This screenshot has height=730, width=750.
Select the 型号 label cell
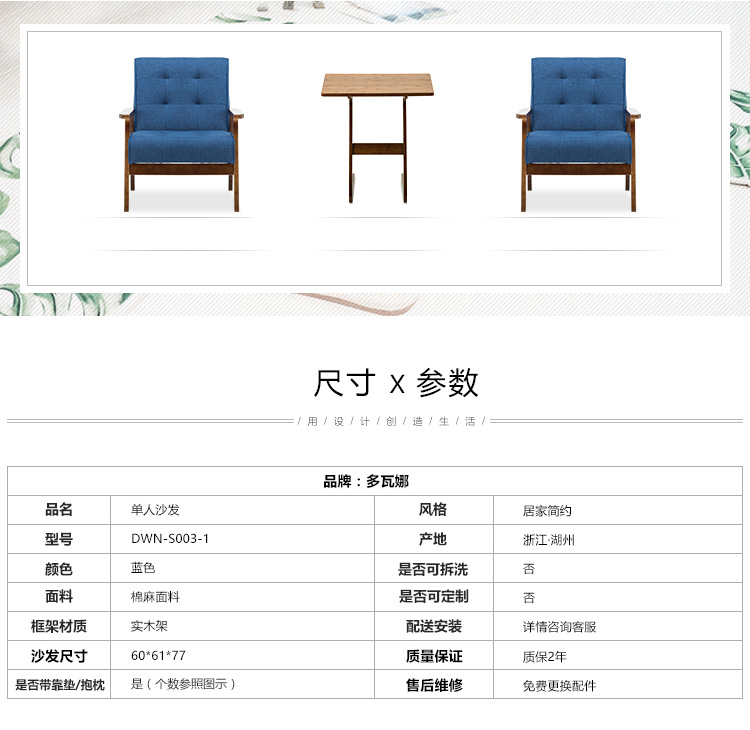pos(59,539)
